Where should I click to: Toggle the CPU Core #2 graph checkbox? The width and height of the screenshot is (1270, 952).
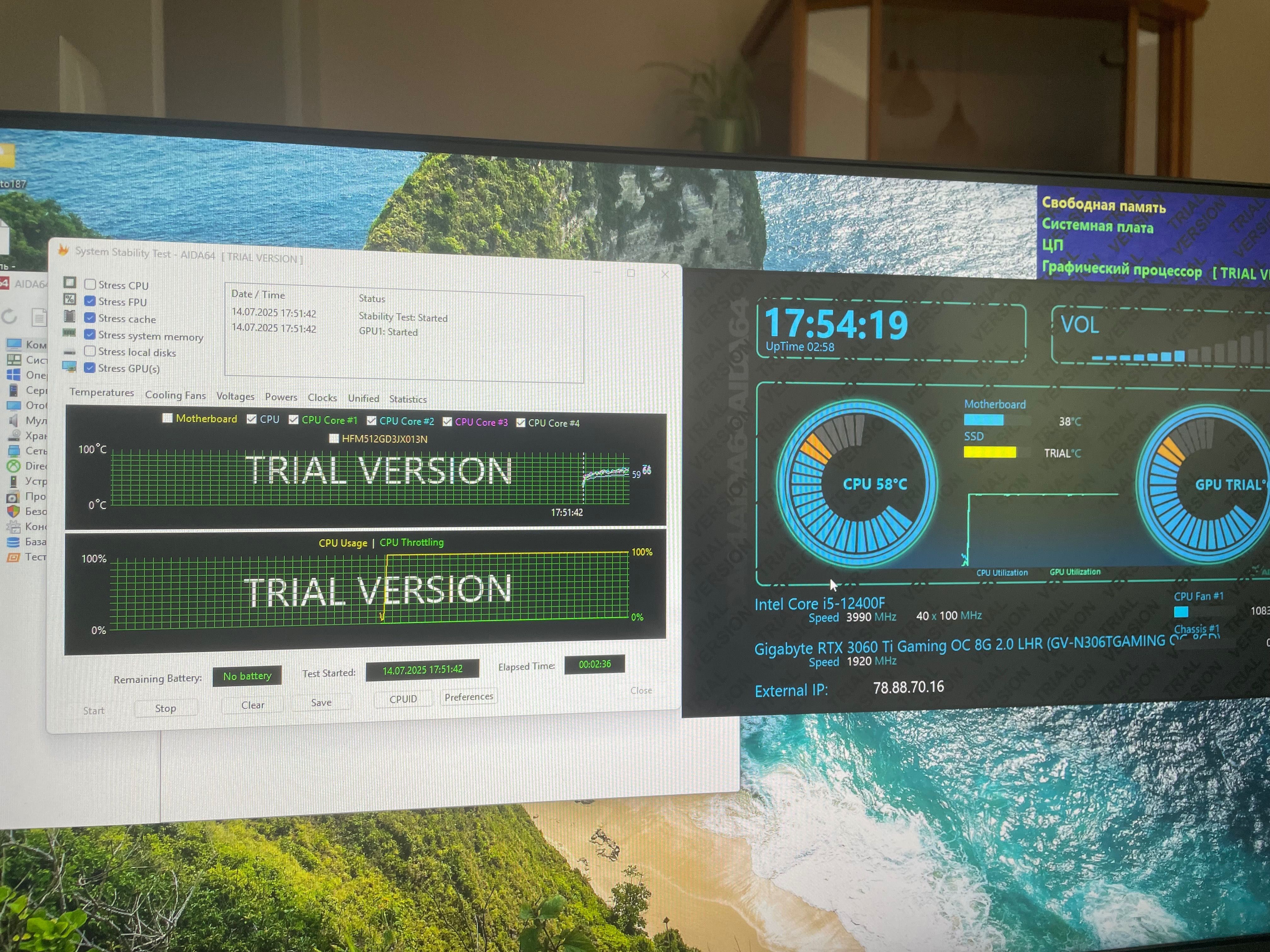click(371, 421)
